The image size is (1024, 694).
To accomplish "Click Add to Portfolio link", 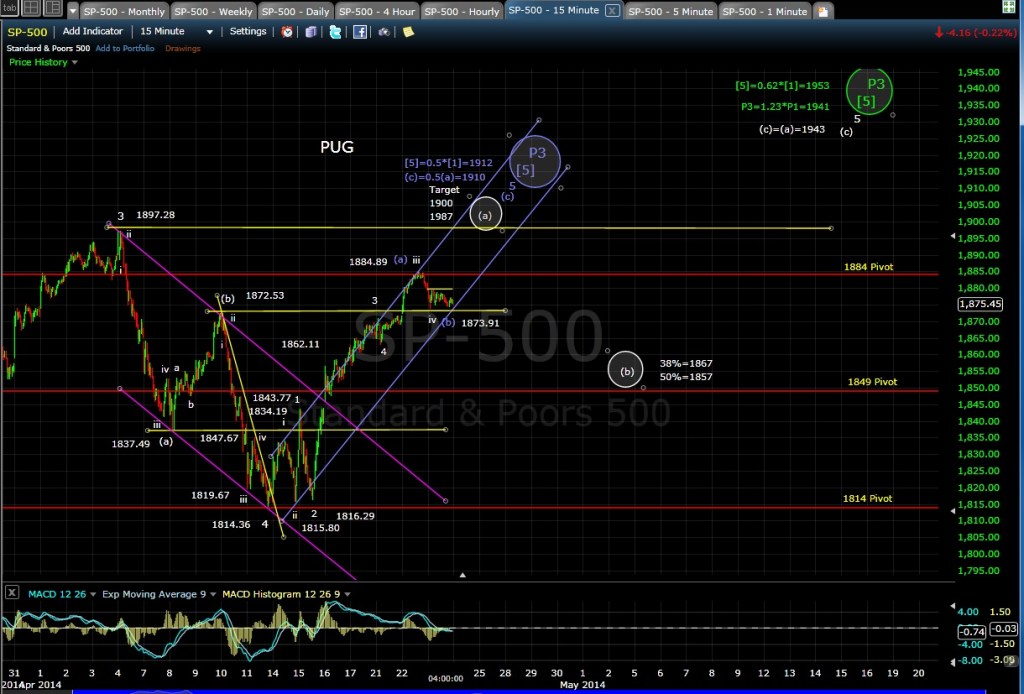I will coord(125,48).
